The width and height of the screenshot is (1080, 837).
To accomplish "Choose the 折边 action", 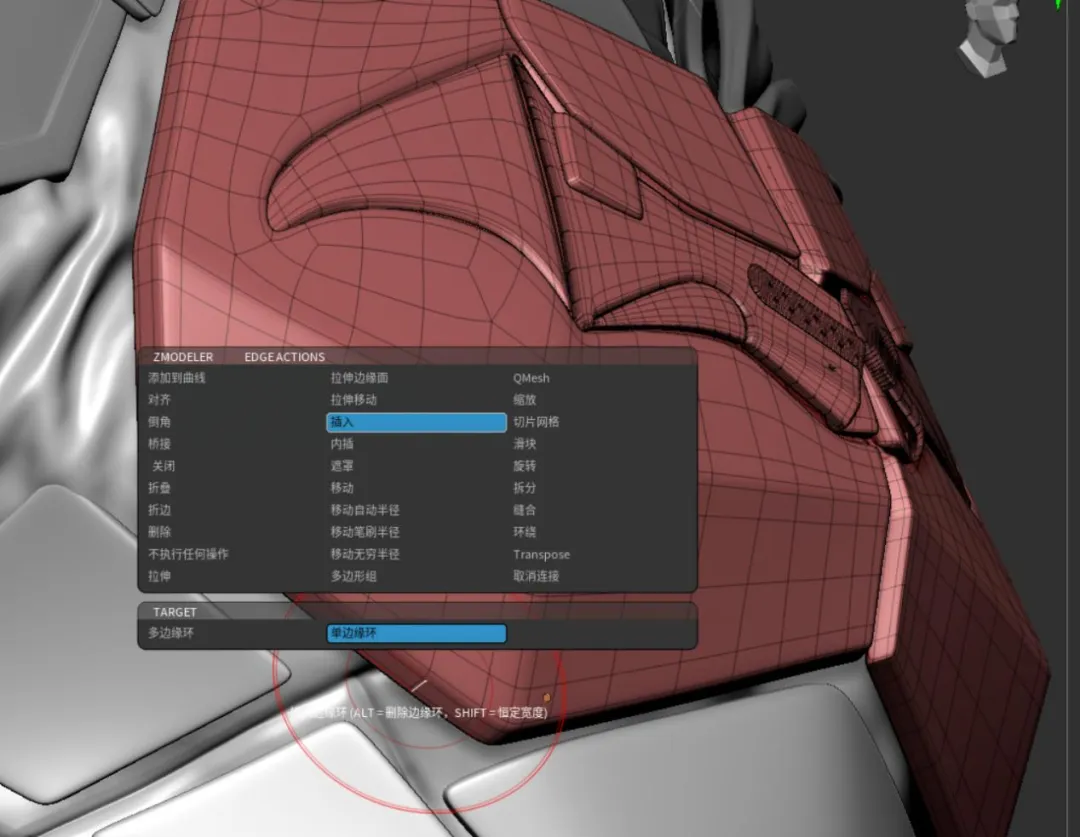I will [x=159, y=510].
